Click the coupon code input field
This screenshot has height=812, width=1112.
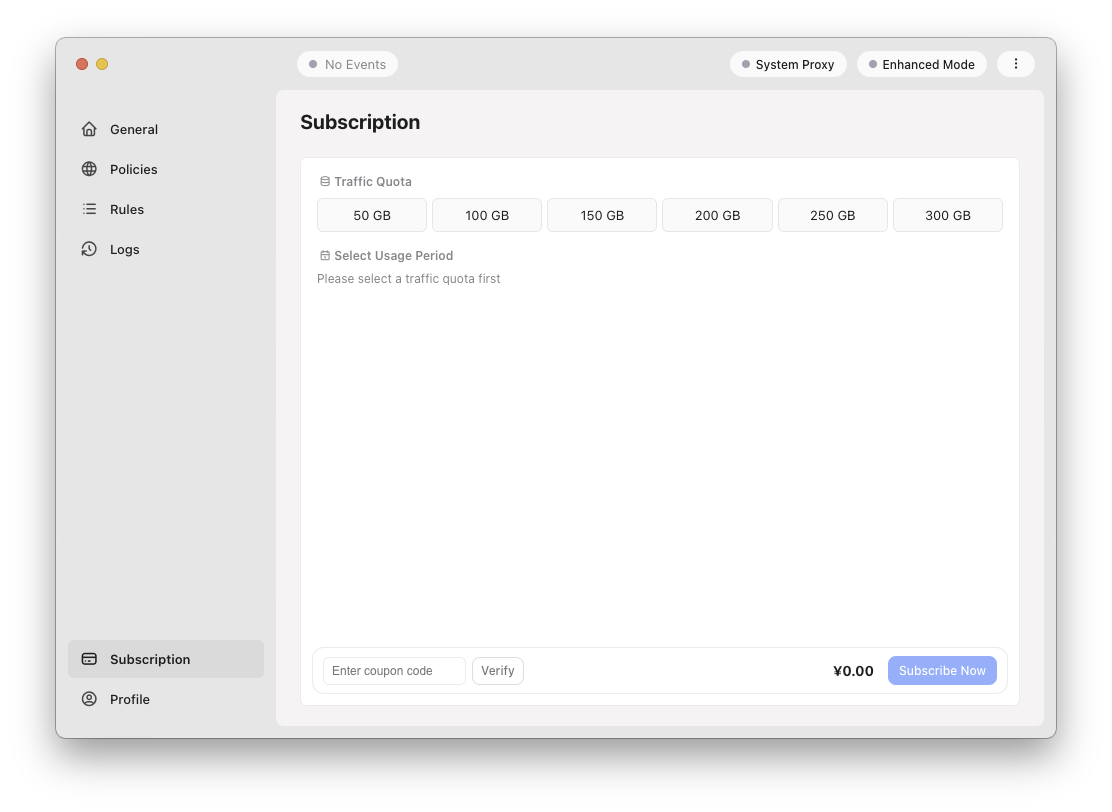click(393, 670)
